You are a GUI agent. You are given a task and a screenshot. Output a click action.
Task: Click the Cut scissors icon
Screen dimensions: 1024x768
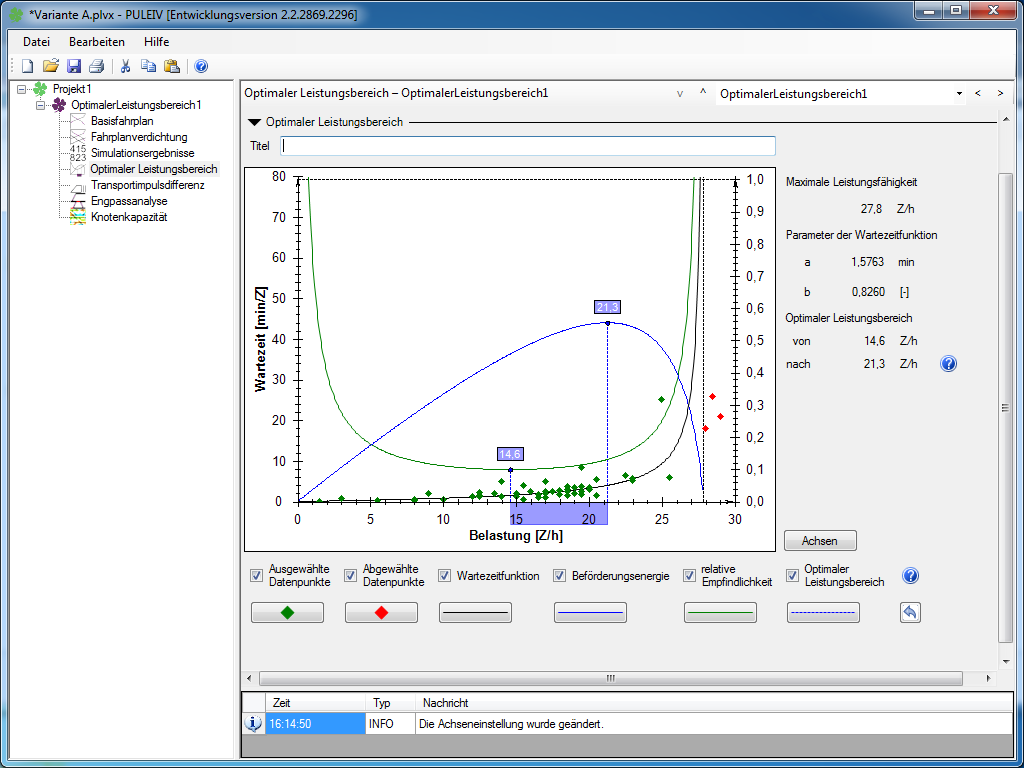[126, 66]
